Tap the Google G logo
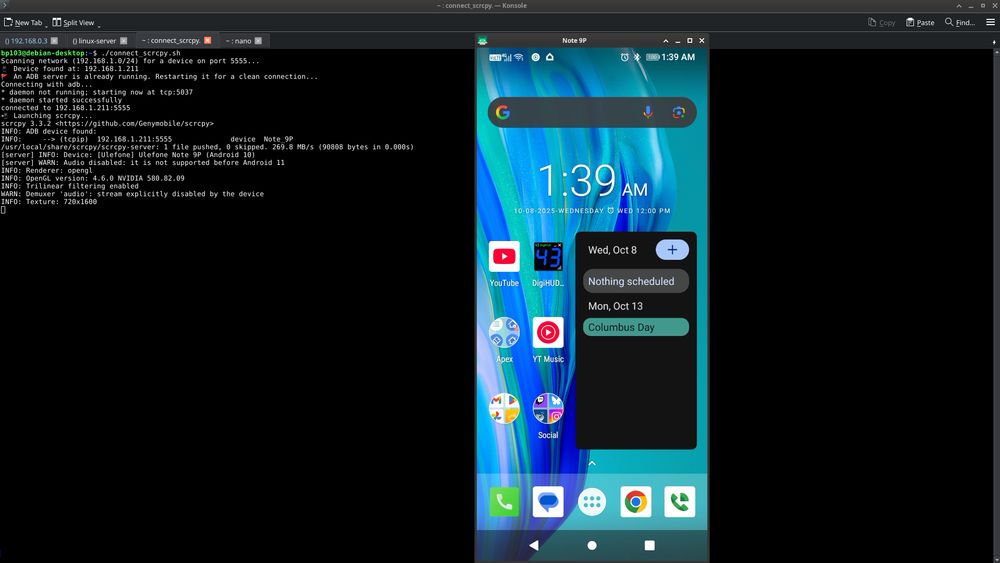1000x563 pixels. [503, 112]
